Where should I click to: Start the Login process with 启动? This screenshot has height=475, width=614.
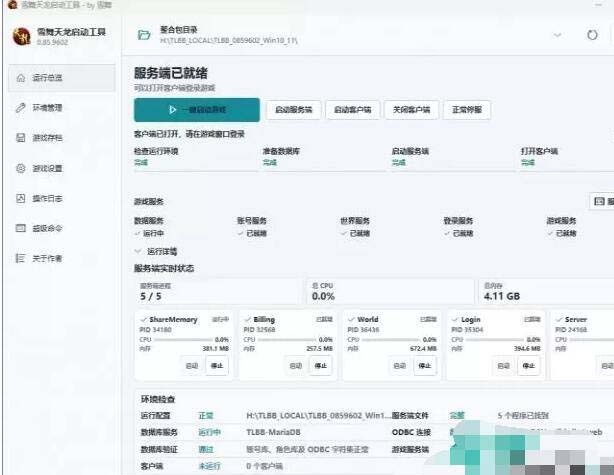504,366
